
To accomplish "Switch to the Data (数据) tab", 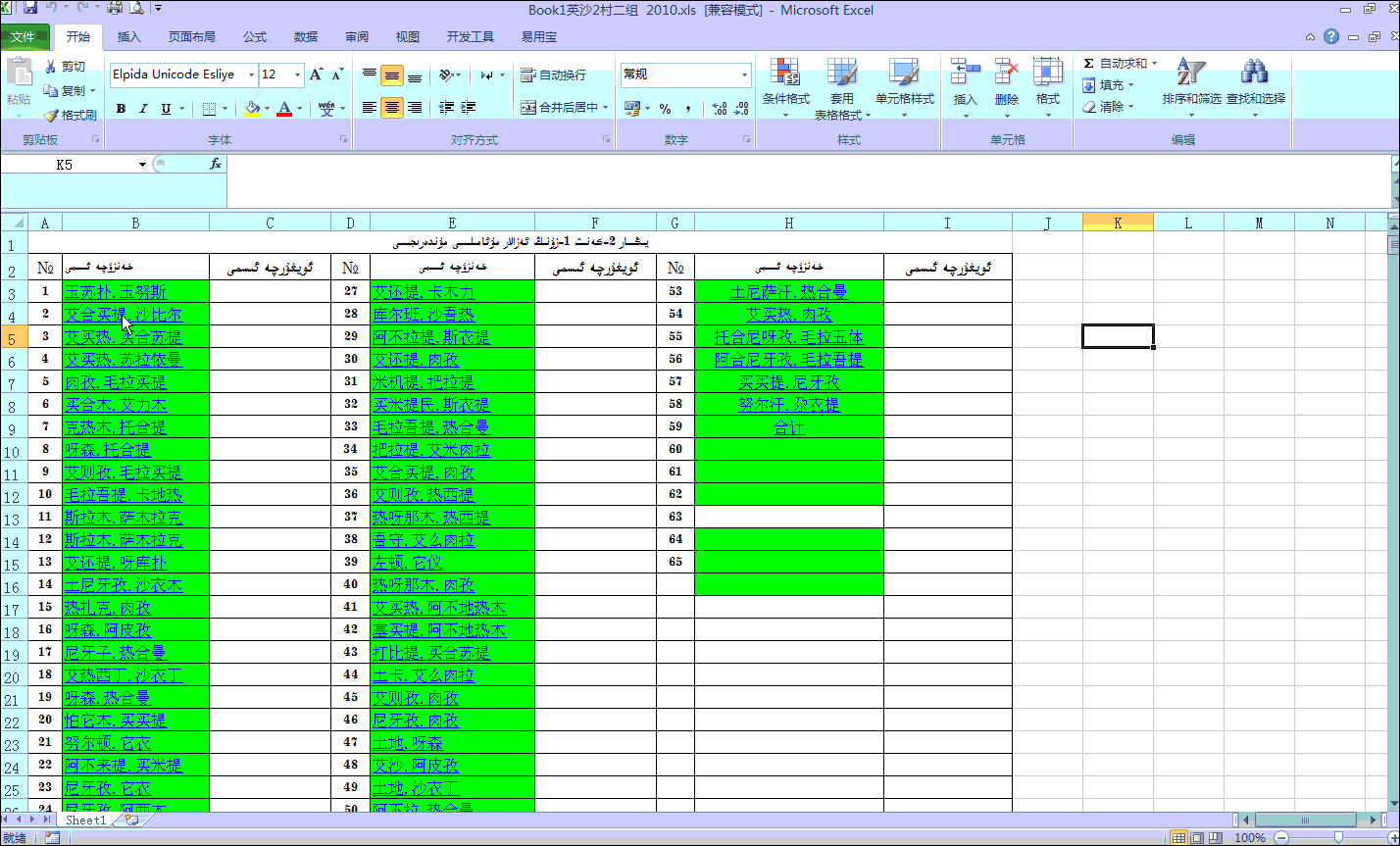I will [x=306, y=37].
